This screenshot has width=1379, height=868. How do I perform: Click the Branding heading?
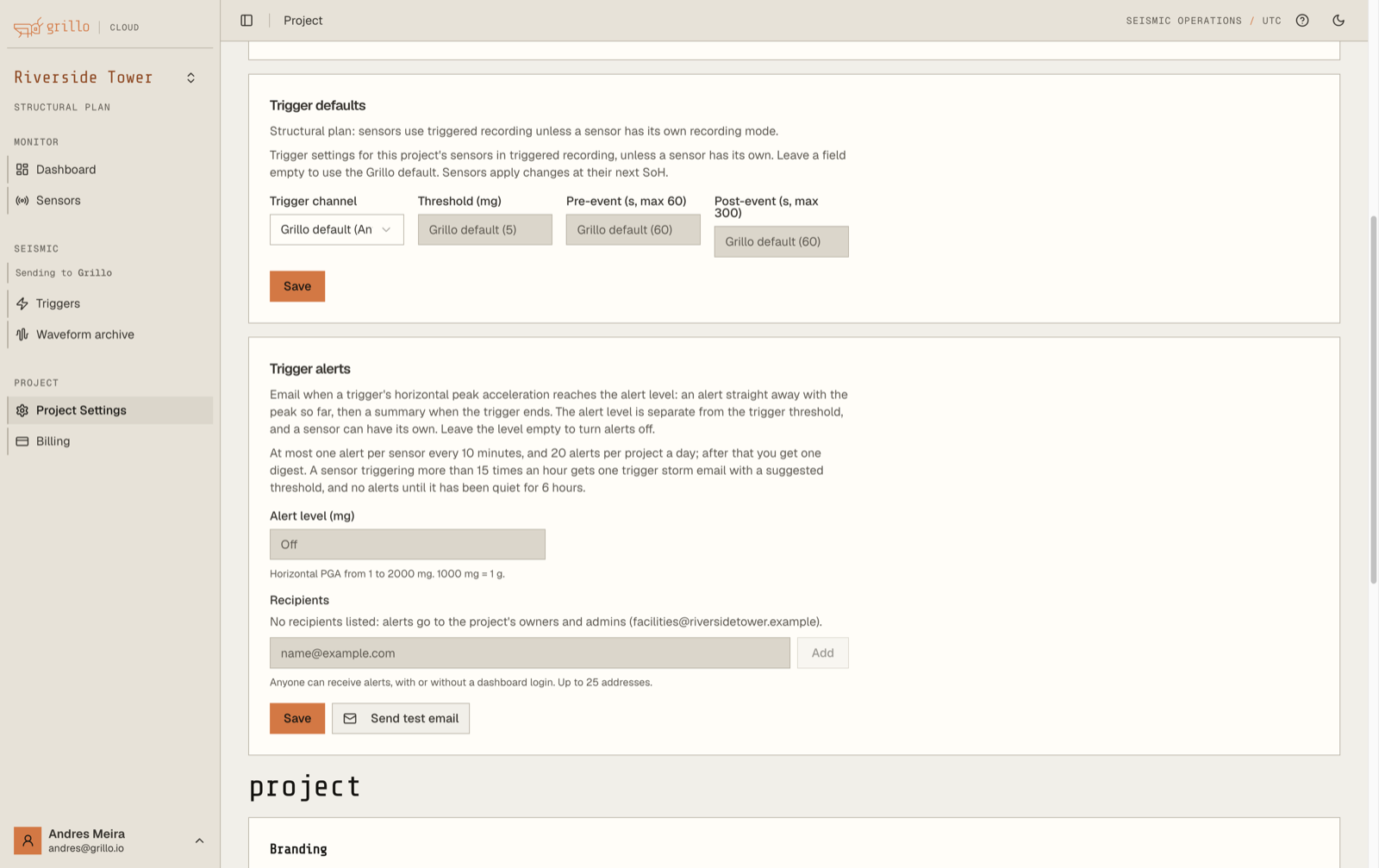point(298,849)
